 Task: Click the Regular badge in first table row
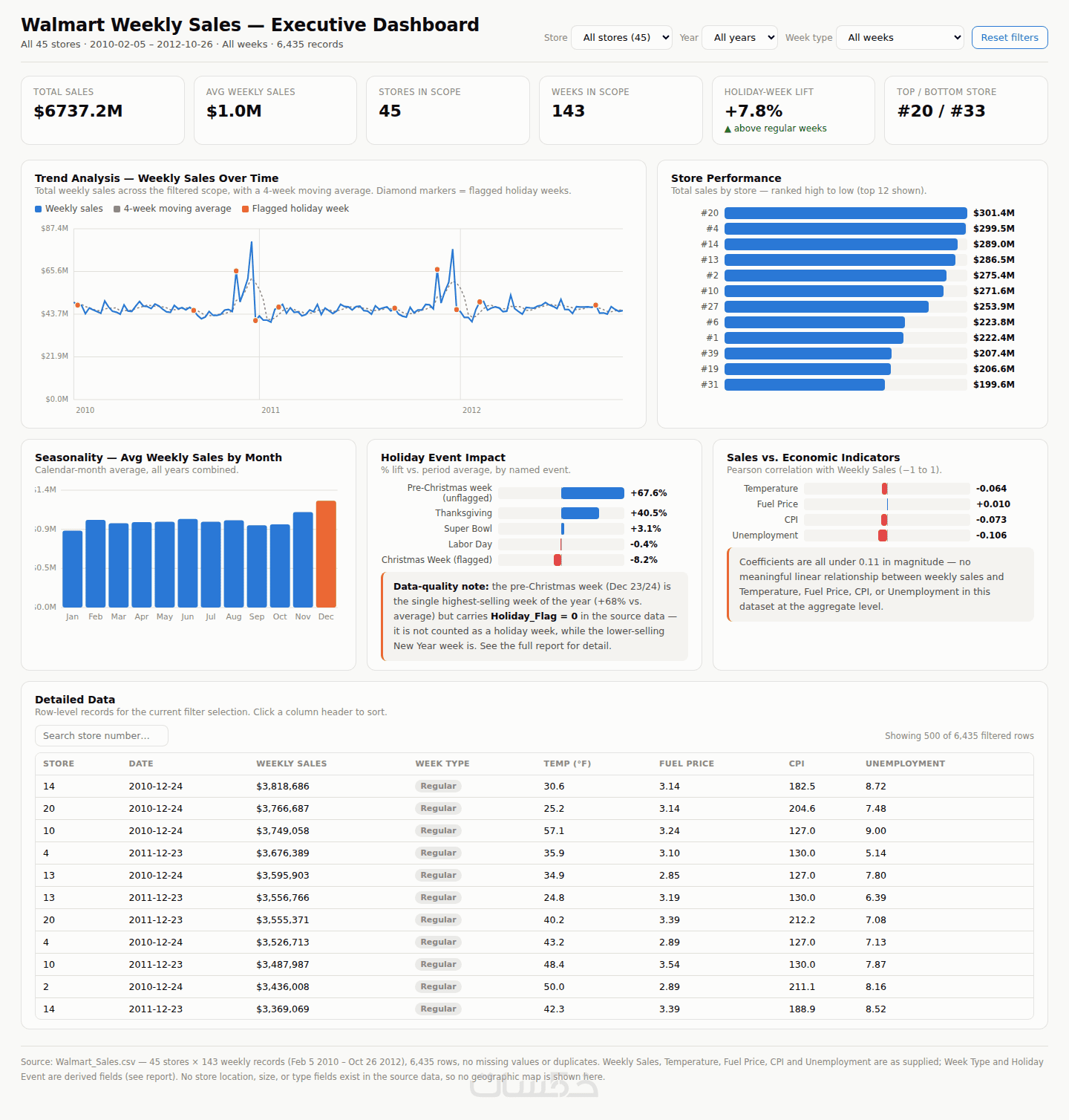[438, 786]
